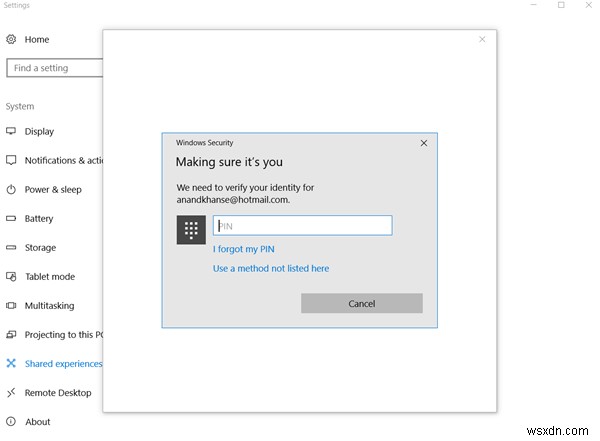The height and width of the screenshot is (441, 600).
Task: Click the Find a setting search box
Action: (x=55, y=68)
